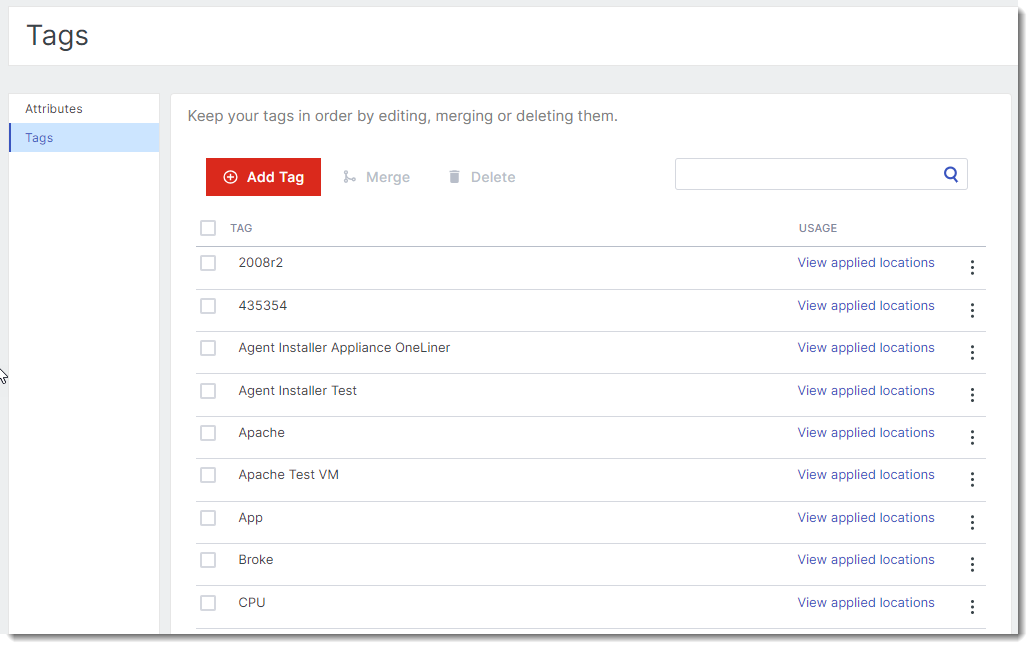Select Tags in the left sidebar
The height and width of the screenshot is (649, 1033).
40,138
